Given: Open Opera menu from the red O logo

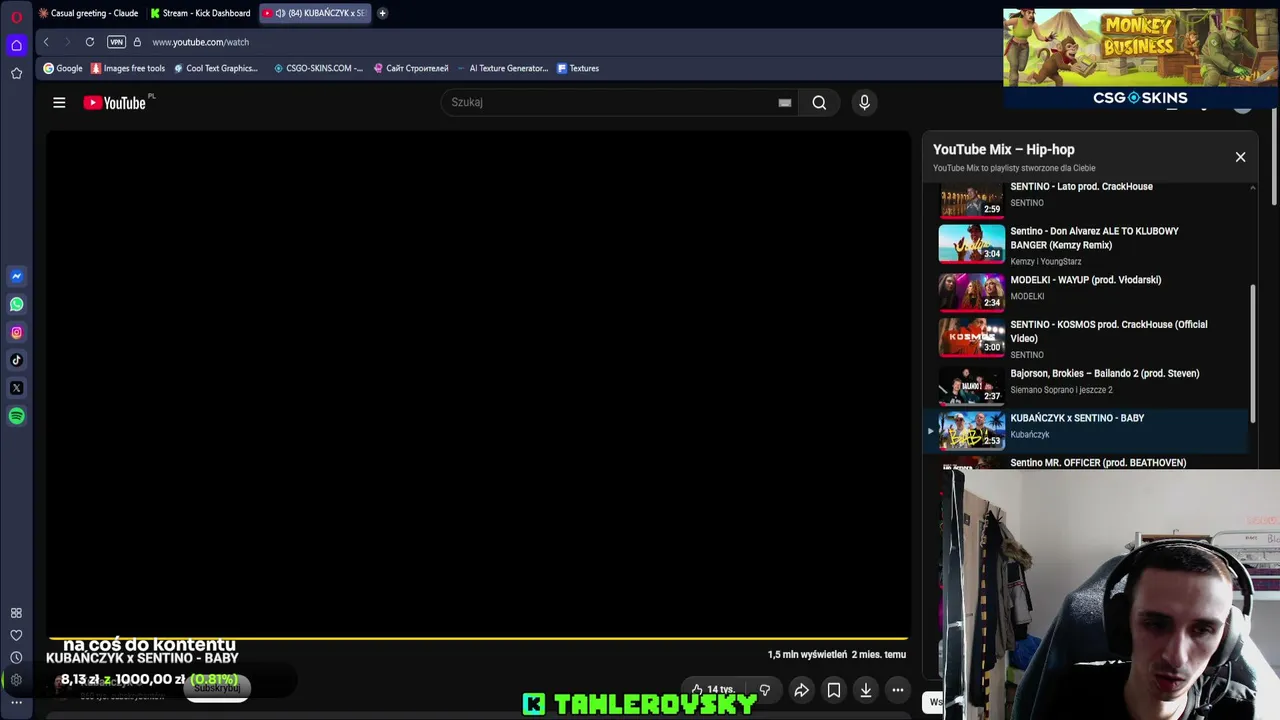Looking at the screenshot, I should (16, 16).
